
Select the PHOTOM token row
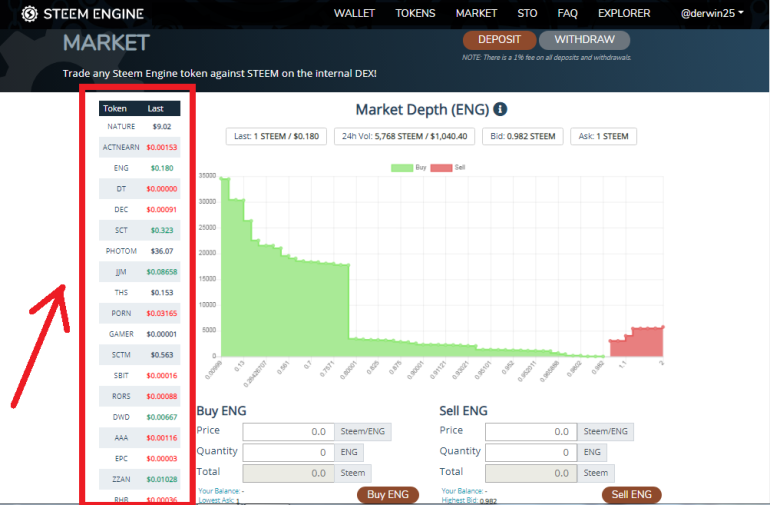[139, 251]
